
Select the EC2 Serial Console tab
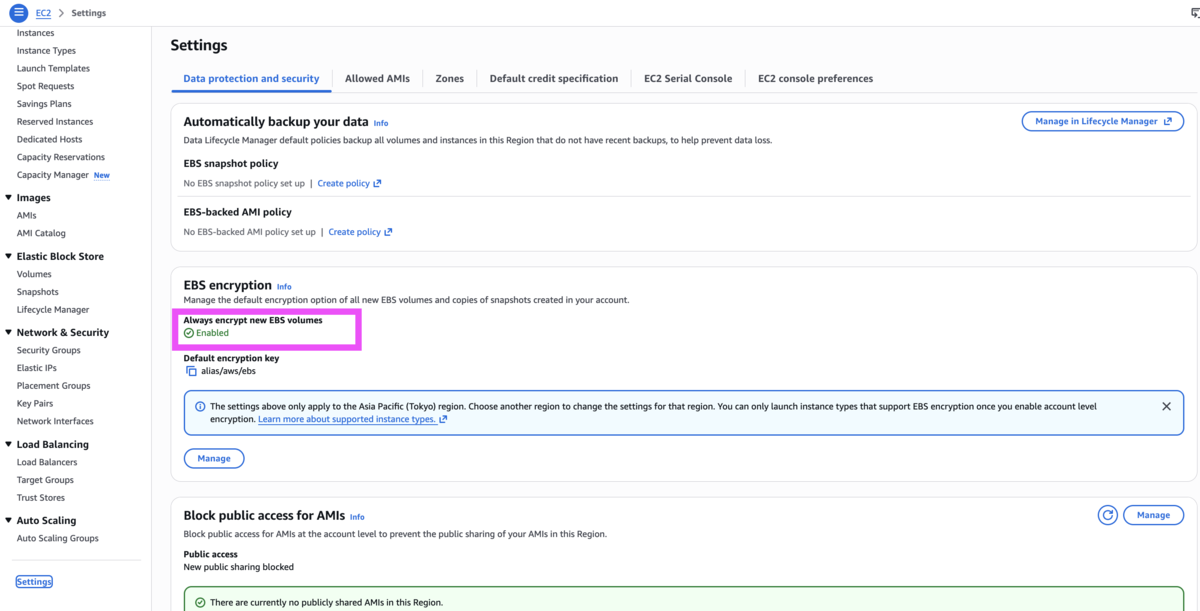688,78
